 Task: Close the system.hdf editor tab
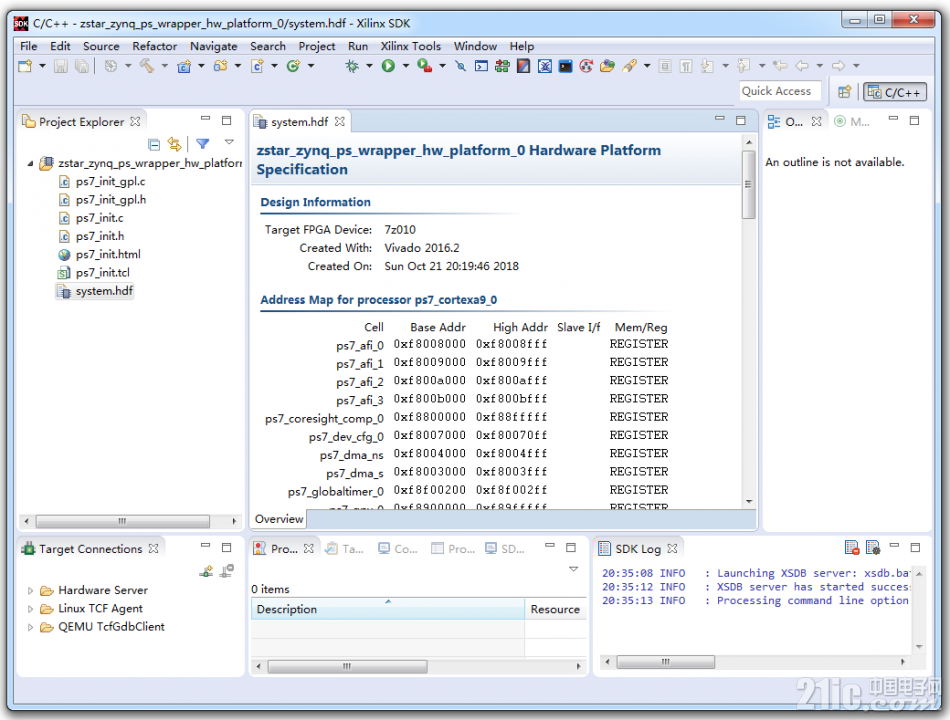click(x=340, y=121)
